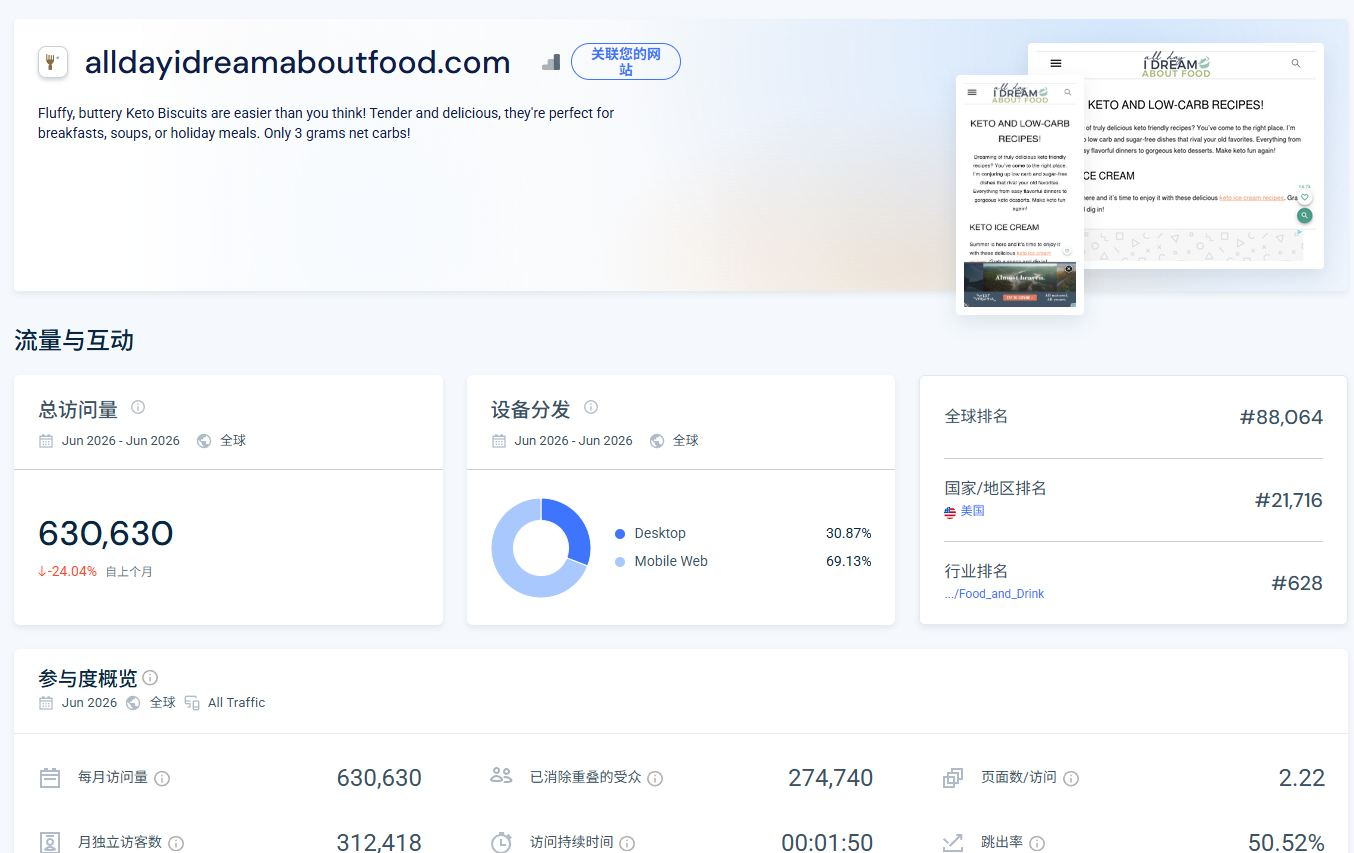Viewport: 1354px width, 853px height.
Task: Click the deduplicated audience value 274,740
Action: (831, 778)
